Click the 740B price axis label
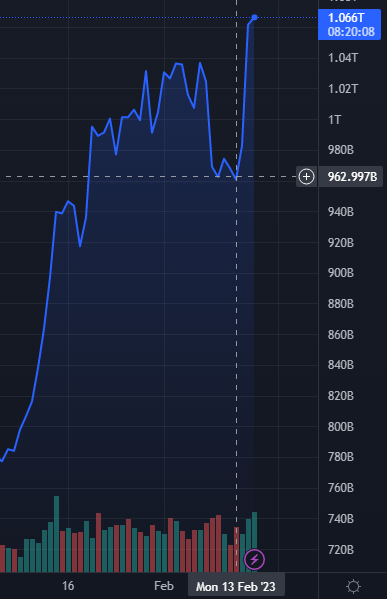This screenshot has width=387, height=599. click(341, 519)
